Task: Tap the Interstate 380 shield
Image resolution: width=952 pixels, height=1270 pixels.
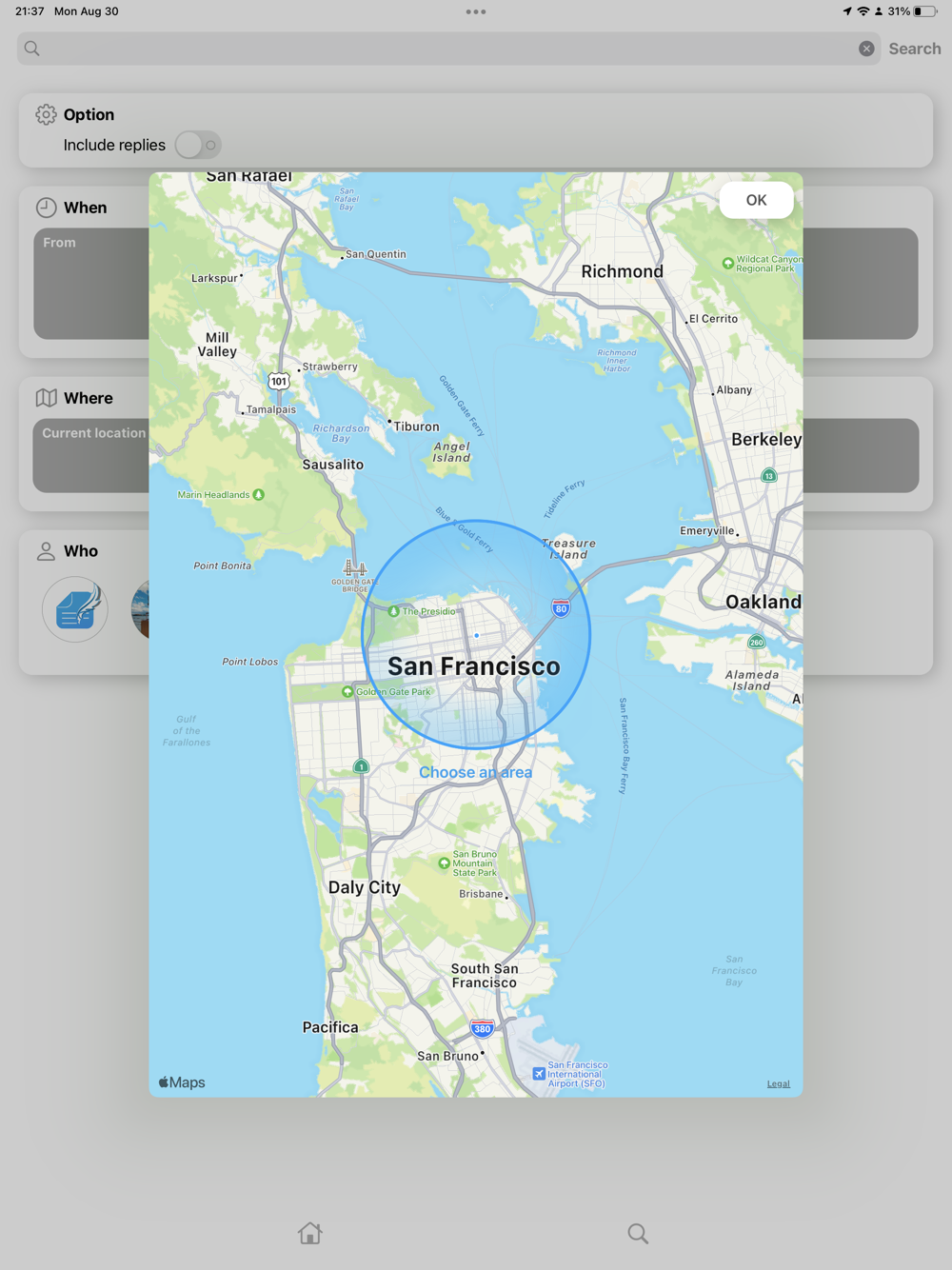Action: point(483,1028)
